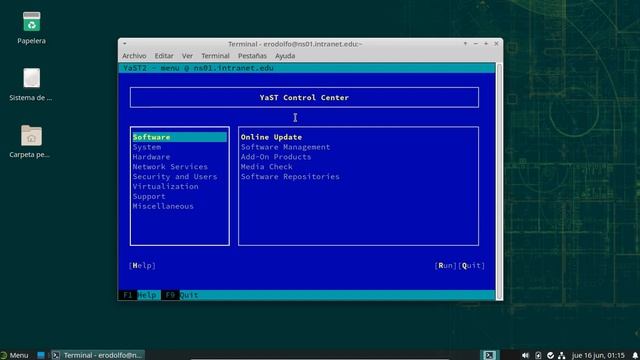Viewport: 640px width, 360px height.
Task: Select the Miscellaneous category
Action: tap(163, 206)
